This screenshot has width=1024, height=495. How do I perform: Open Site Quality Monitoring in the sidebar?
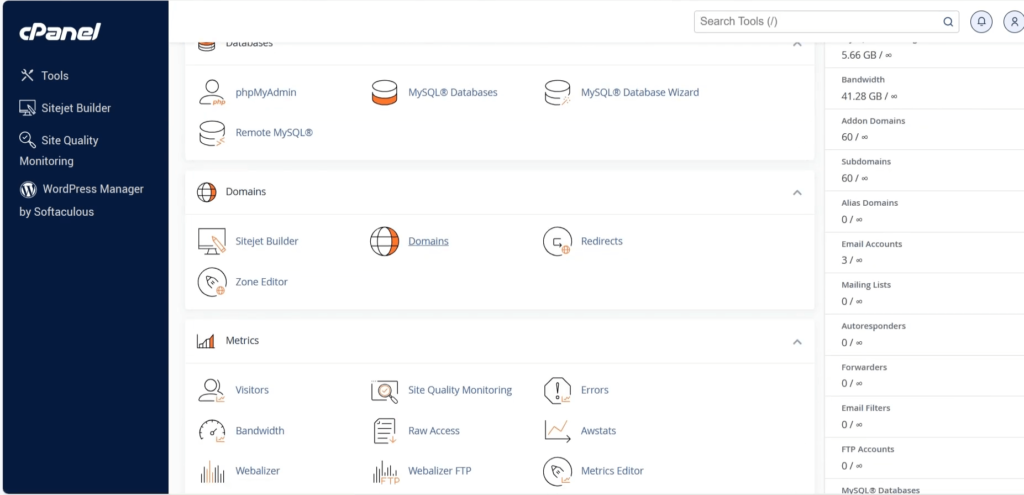(x=59, y=150)
